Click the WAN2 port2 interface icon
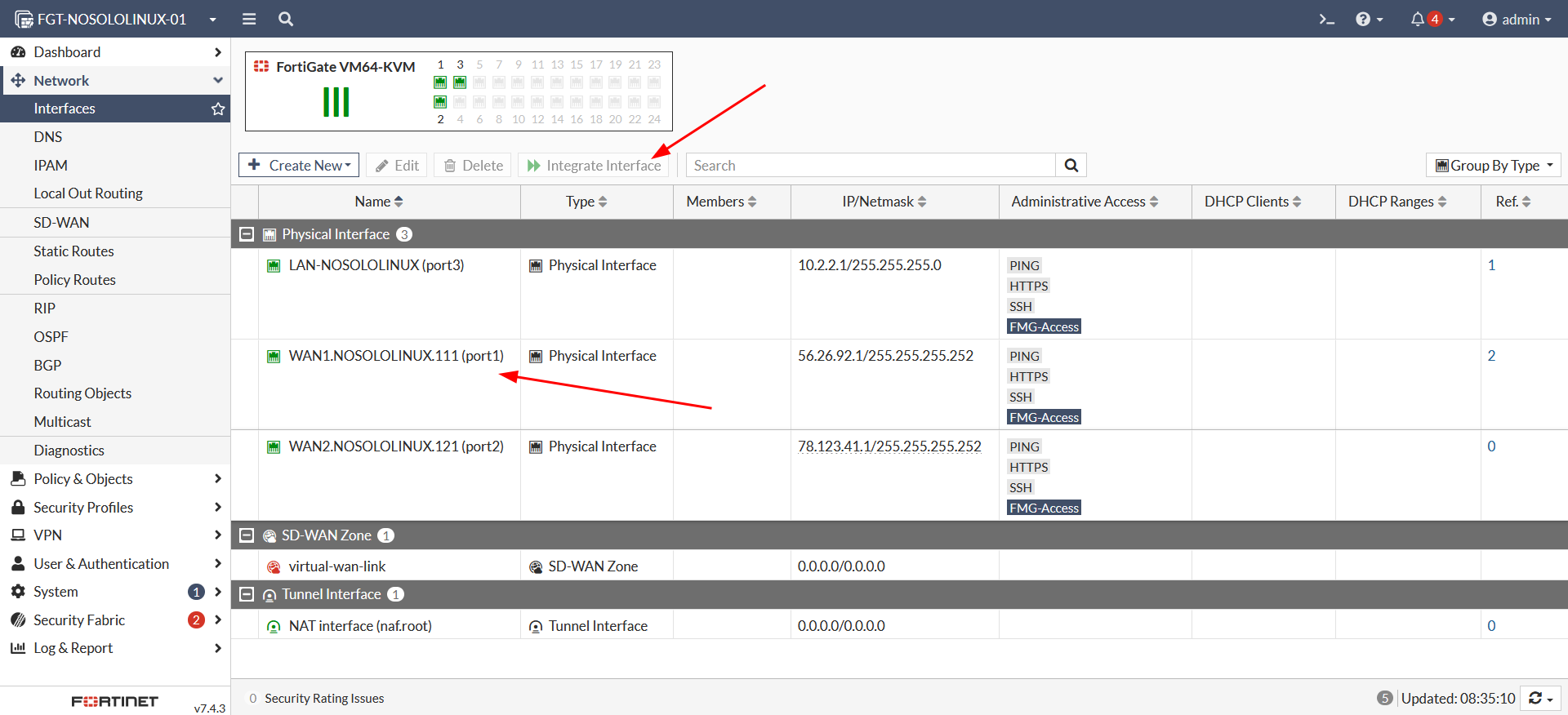 pyautogui.click(x=274, y=446)
